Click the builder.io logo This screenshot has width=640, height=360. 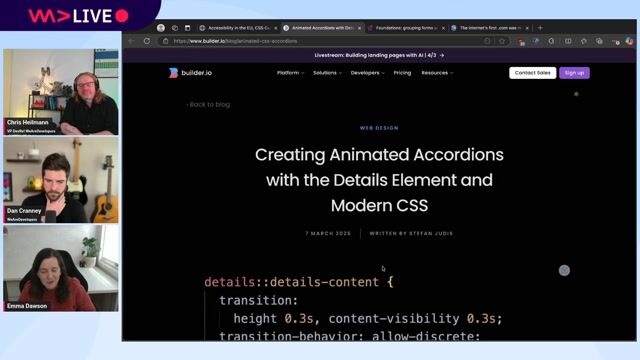(x=190, y=73)
